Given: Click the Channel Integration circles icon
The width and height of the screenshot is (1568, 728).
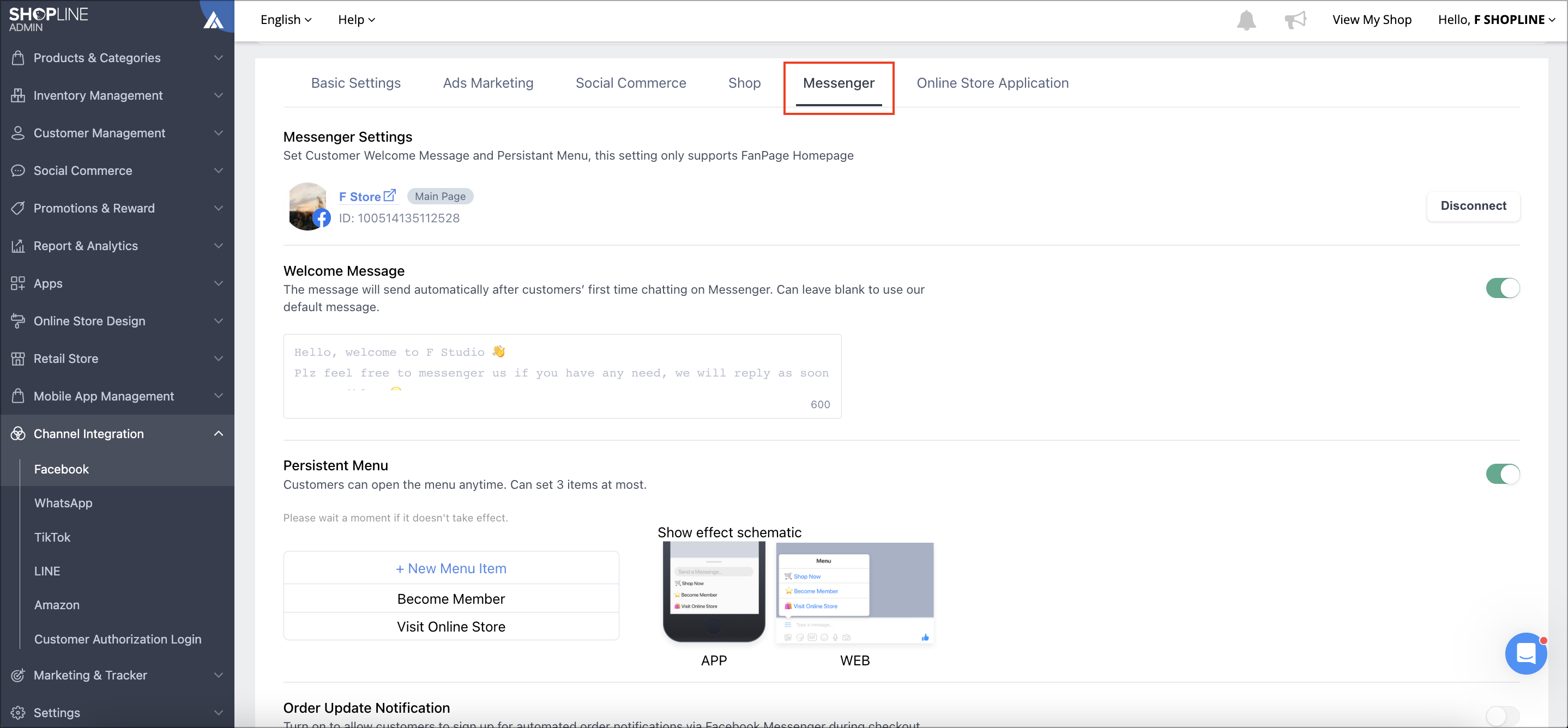Looking at the screenshot, I should [x=17, y=434].
